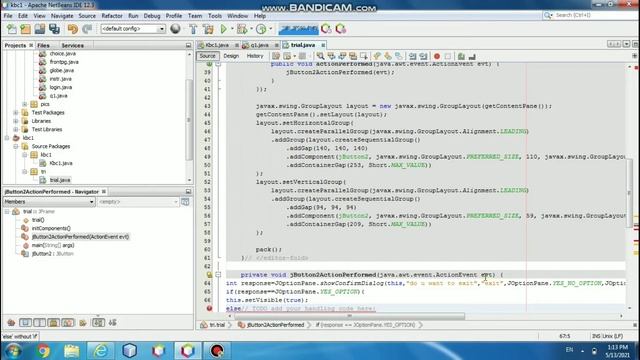Click the Projects panel vertical scrollbar
Screen dimensions: 640x360
(x=189, y=119)
